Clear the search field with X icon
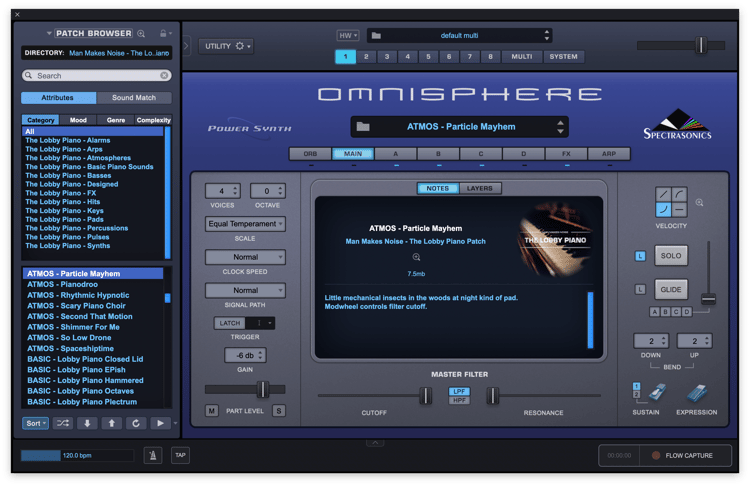This screenshot has height=486, width=750. tap(164, 76)
